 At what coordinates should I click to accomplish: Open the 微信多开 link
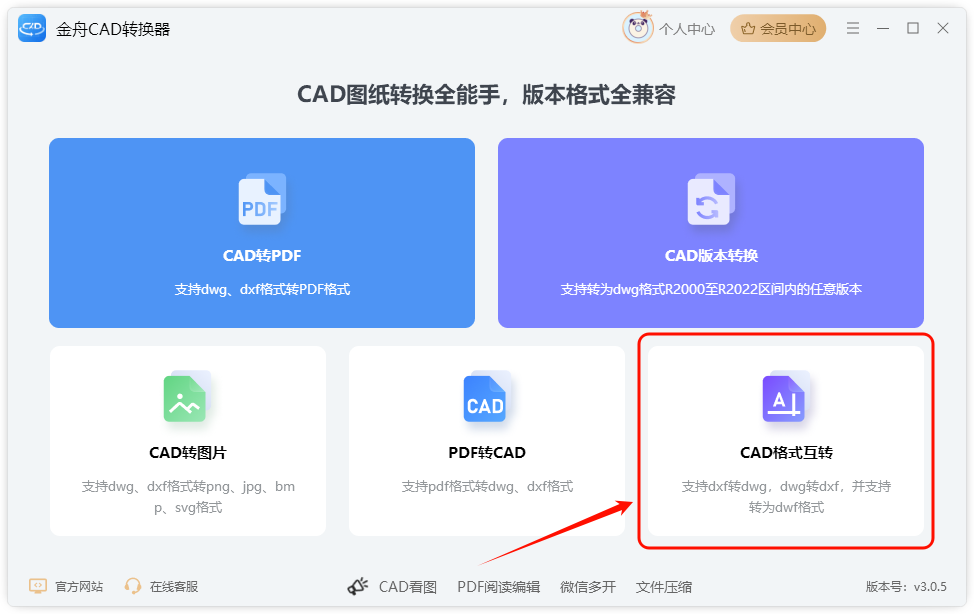tap(588, 587)
